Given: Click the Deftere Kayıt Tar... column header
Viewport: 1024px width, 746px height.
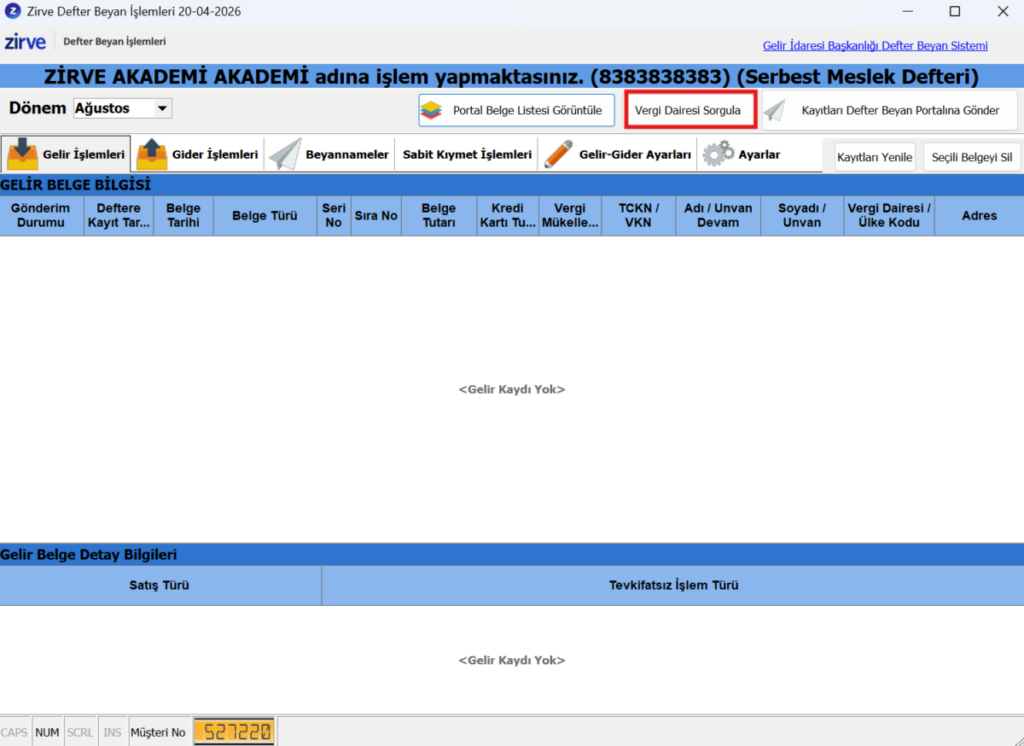Looking at the screenshot, I should point(118,216).
